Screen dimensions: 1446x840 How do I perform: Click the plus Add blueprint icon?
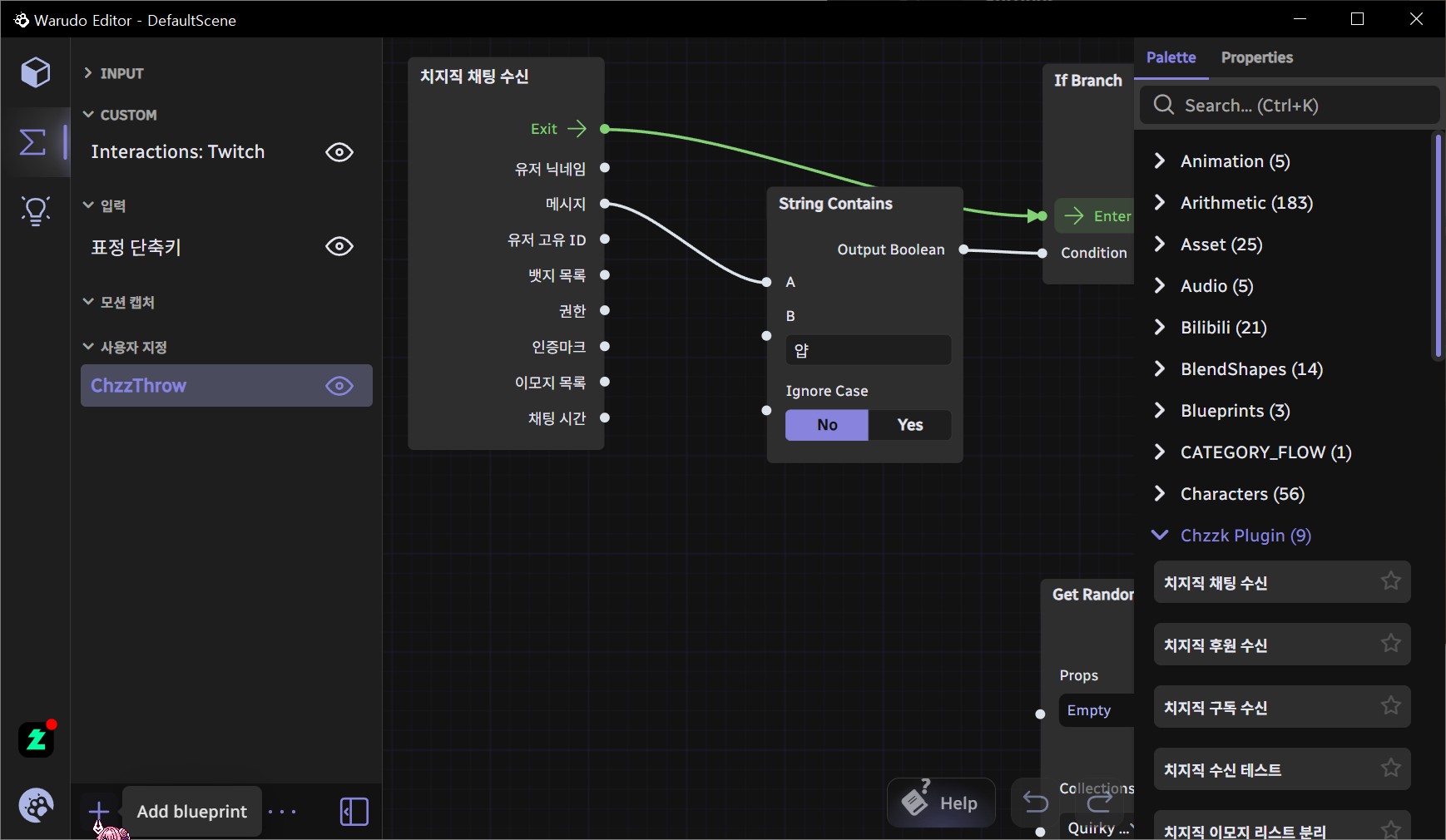99,811
